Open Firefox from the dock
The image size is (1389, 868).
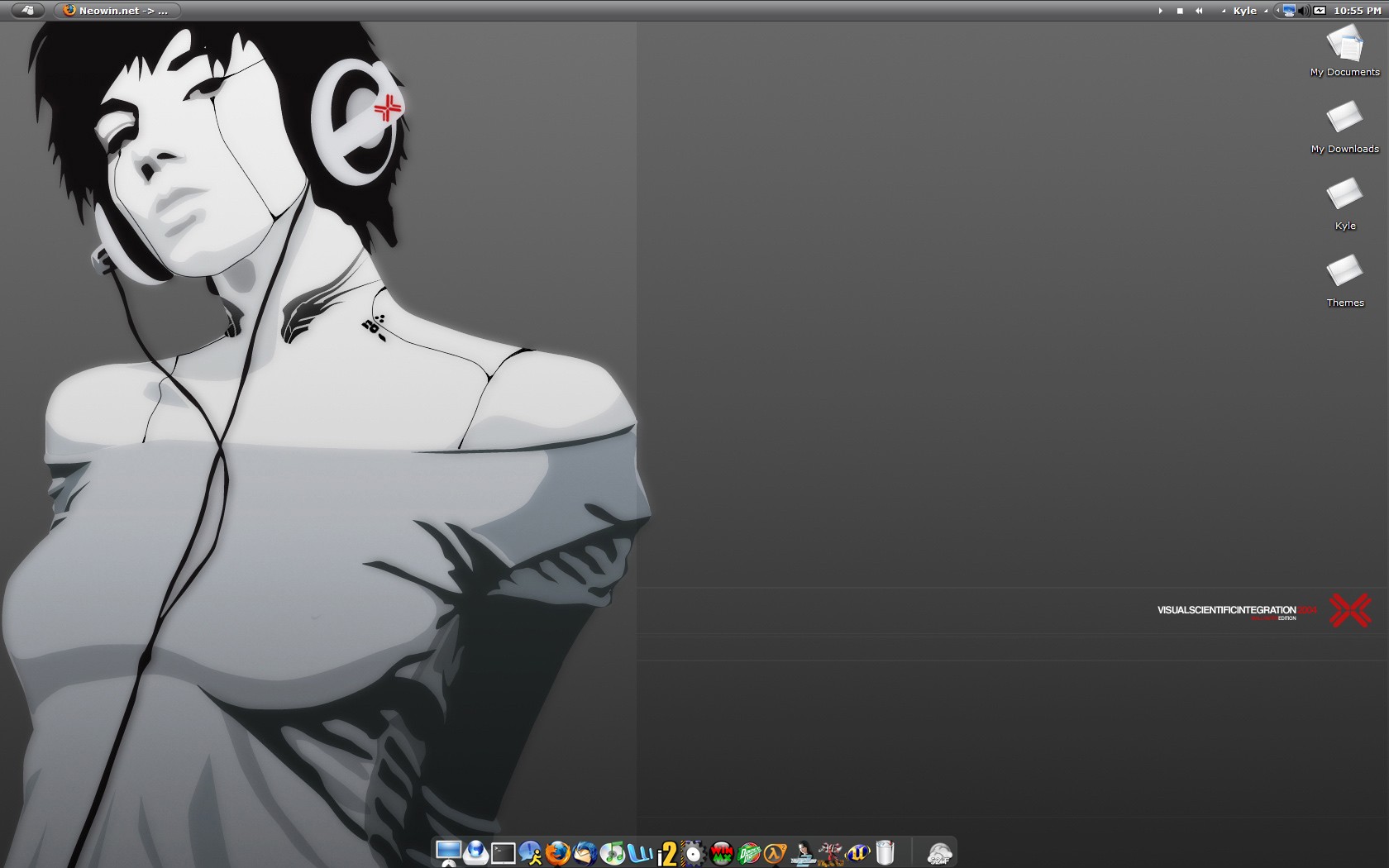point(558,852)
